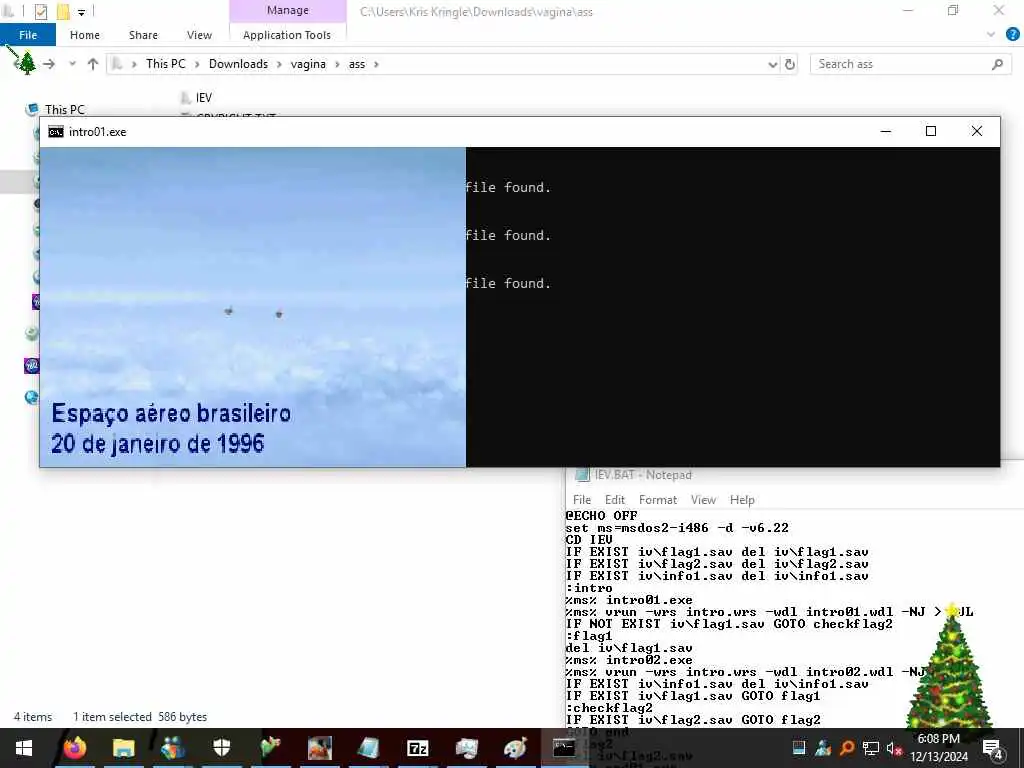Image resolution: width=1024 pixels, height=768 pixels.
Task: Click the New Folder quick access icon
Action: pos(63,12)
